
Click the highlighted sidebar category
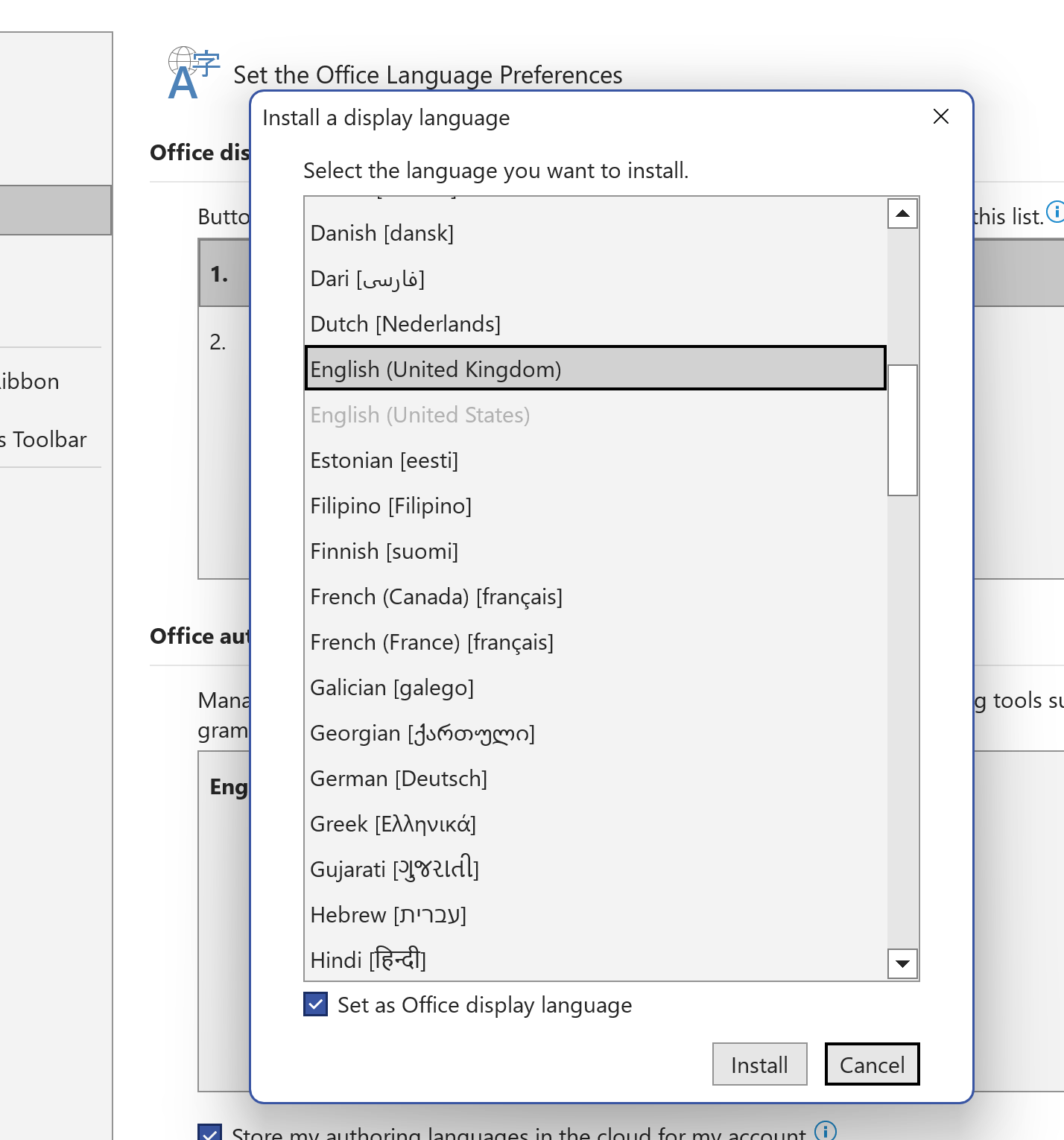pos(56,210)
